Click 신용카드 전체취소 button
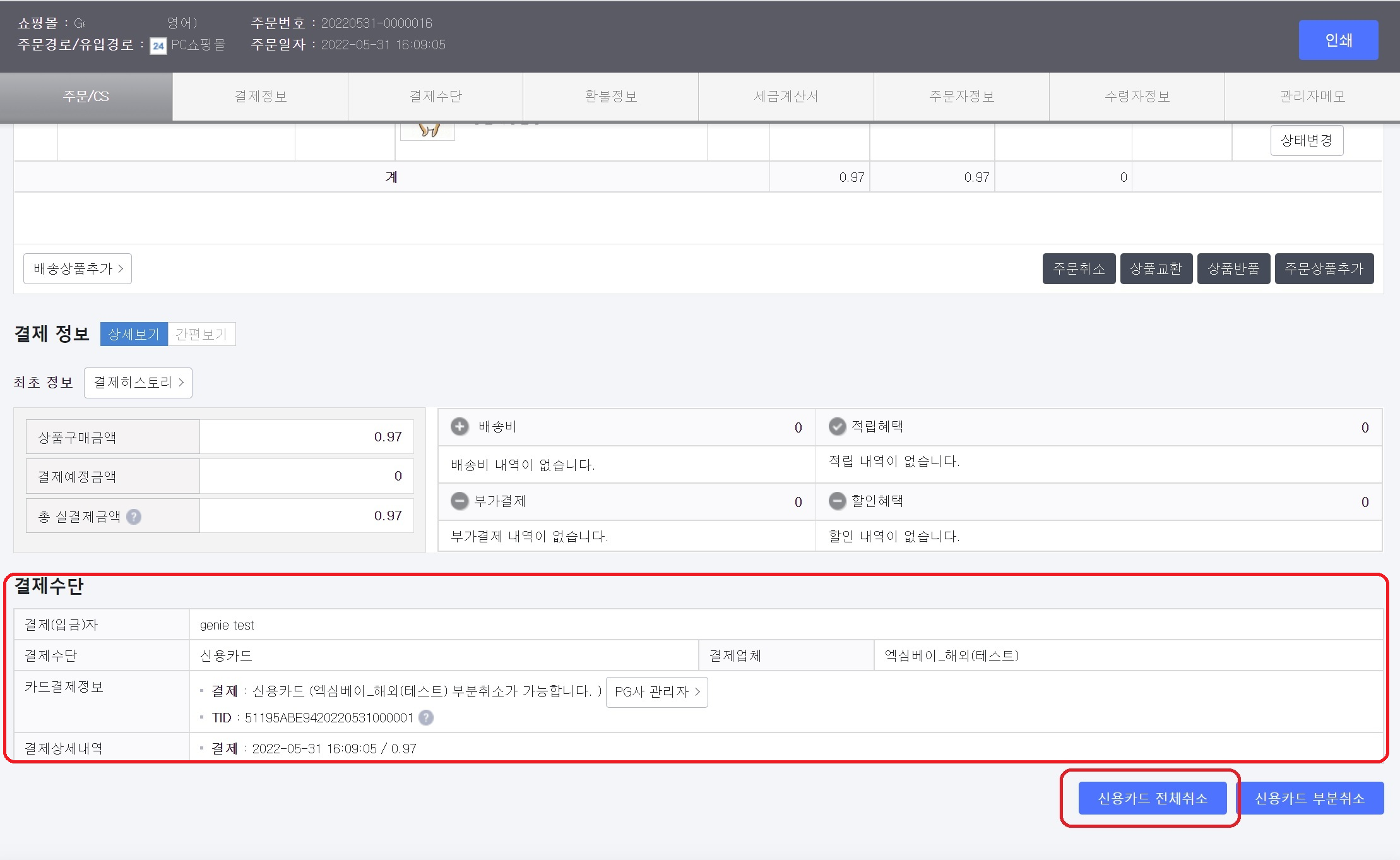 [x=1153, y=798]
